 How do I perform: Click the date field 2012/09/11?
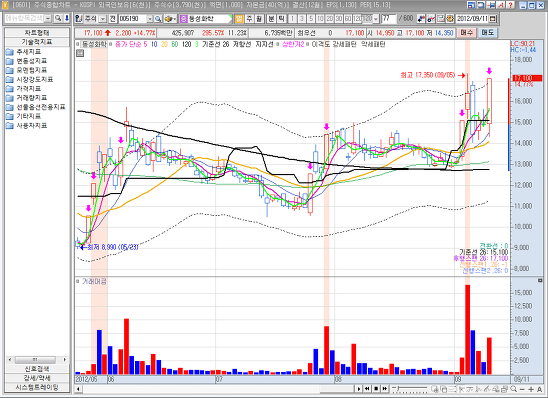click(x=472, y=19)
